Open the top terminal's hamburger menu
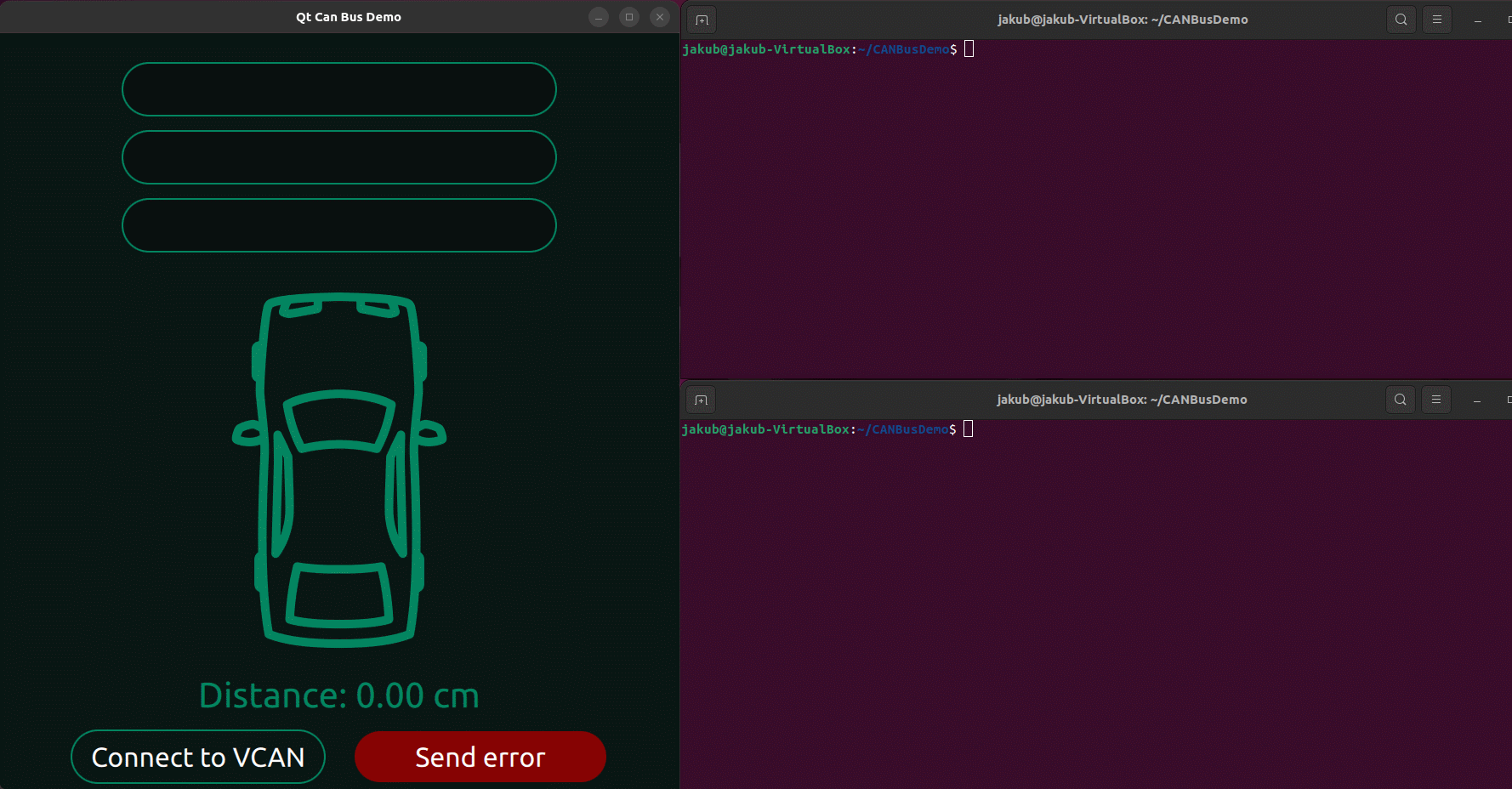 click(x=1437, y=20)
